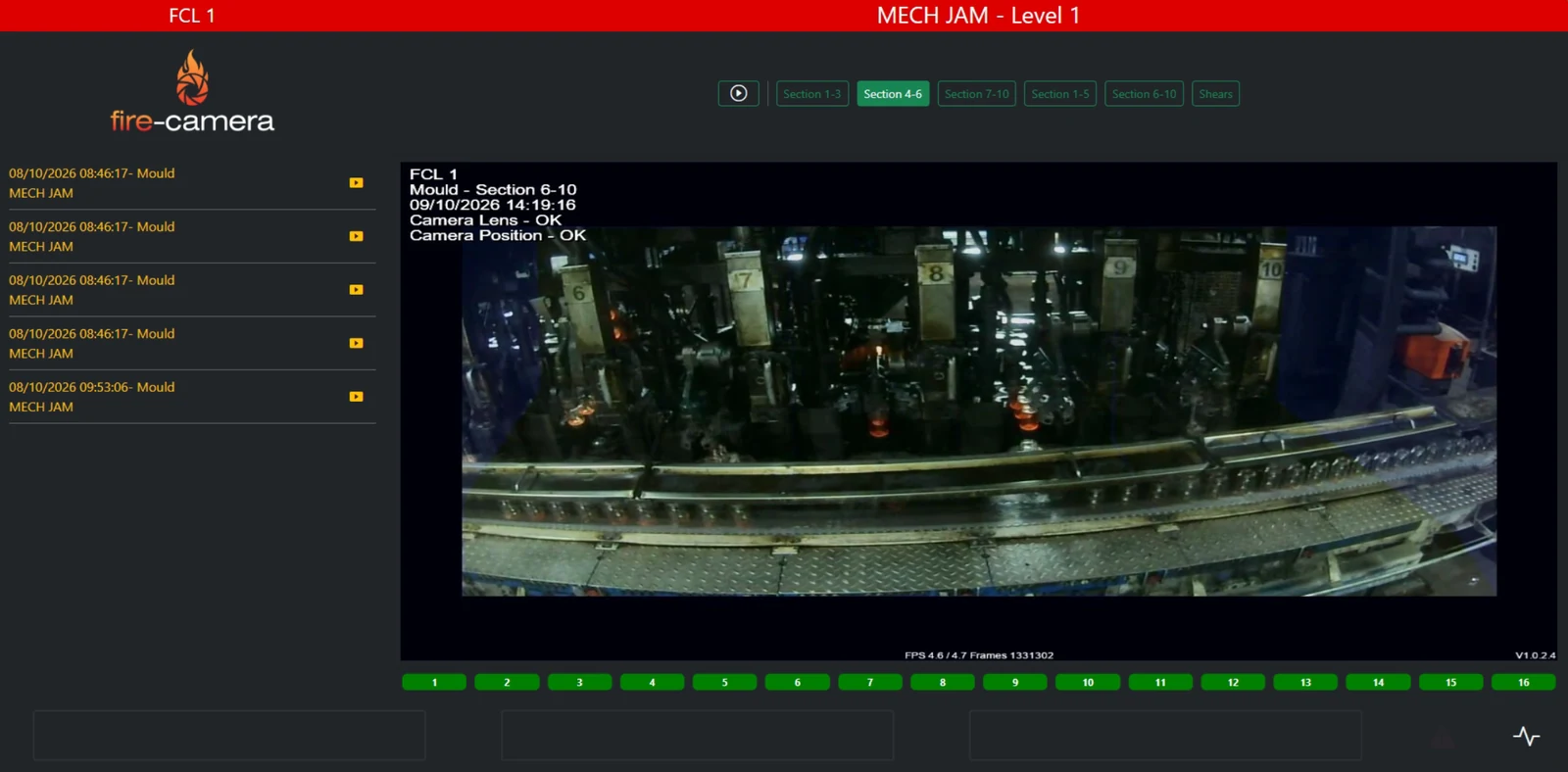Image resolution: width=1568 pixels, height=772 pixels.
Task: Click the Camera Lens - OK status text
Action: [x=485, y=220]
